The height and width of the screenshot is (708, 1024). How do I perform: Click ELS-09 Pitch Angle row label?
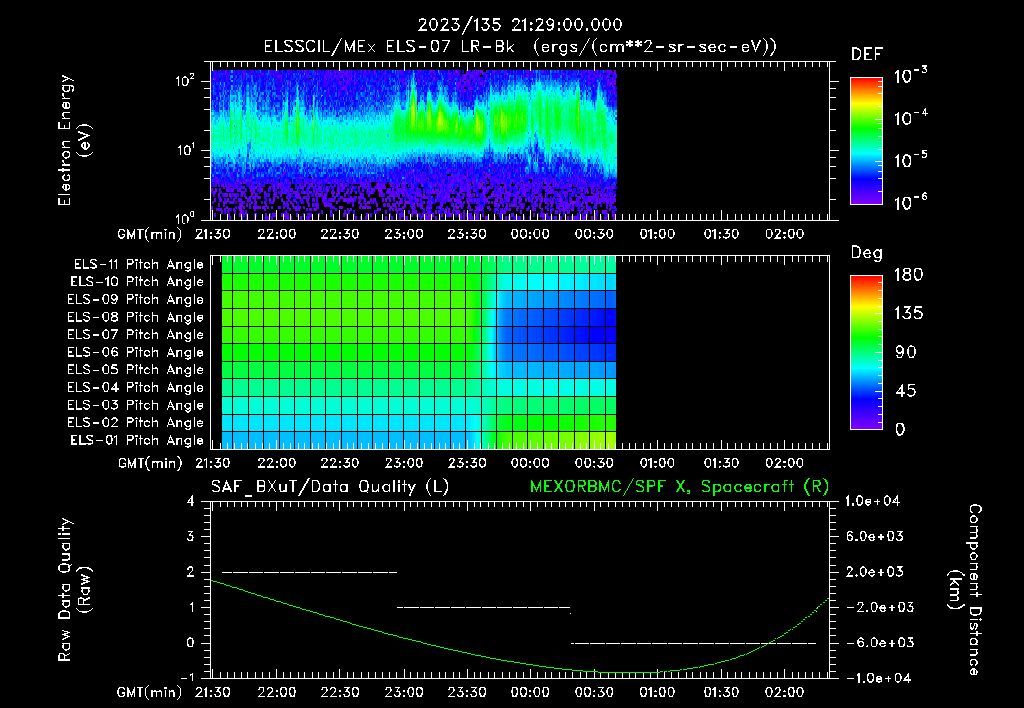tap(136, 300)
